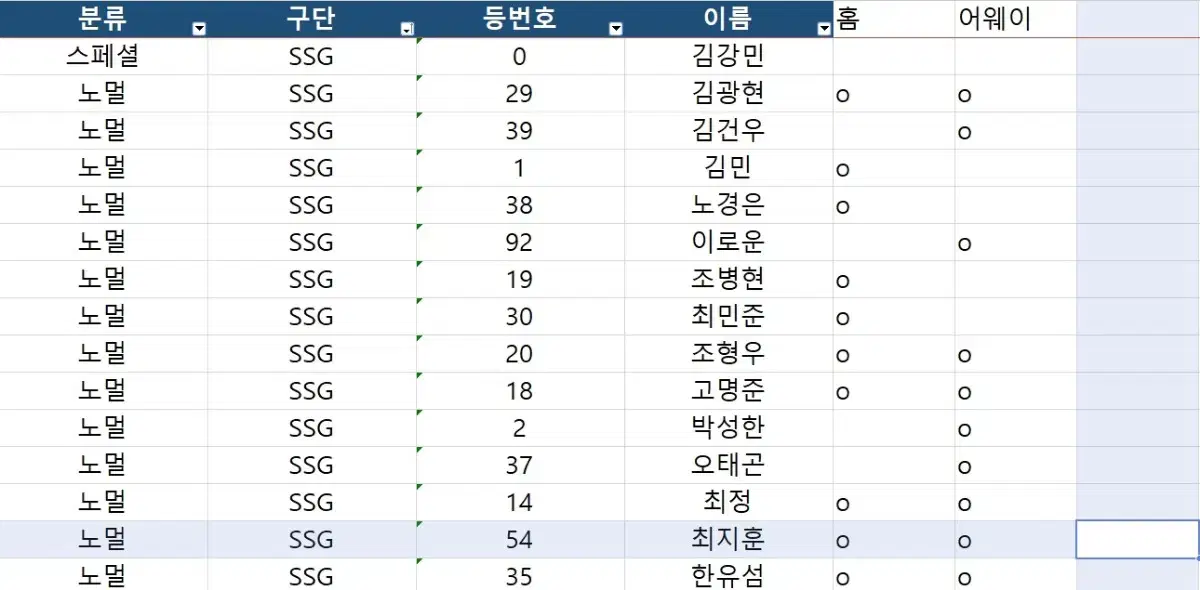Select the cell with number 92
The height and width of the screenshot is (590, 1200).
520,243
